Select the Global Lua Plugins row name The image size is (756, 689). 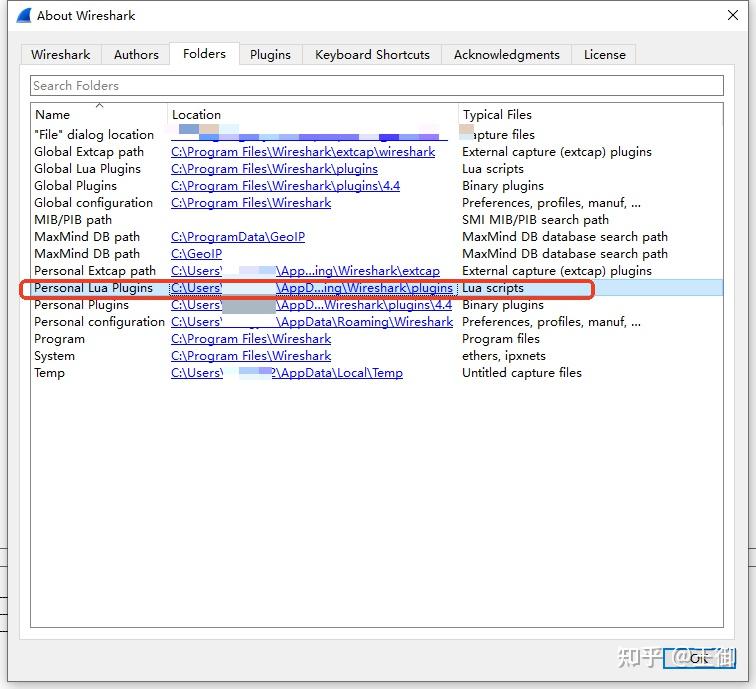pos(87,169)
